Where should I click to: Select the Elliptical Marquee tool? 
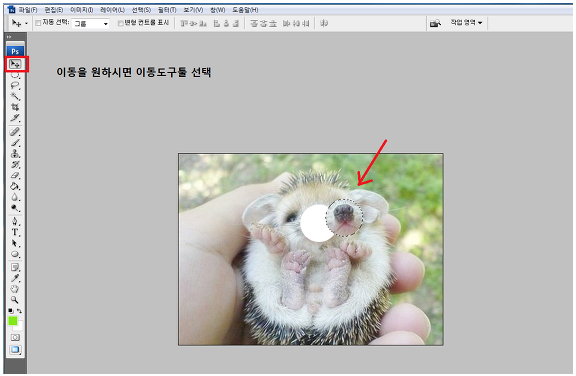15,75
